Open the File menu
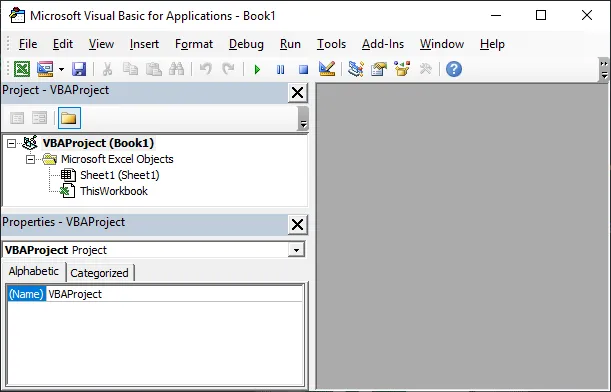Viewport: 611px width, 392px height. 28,44
